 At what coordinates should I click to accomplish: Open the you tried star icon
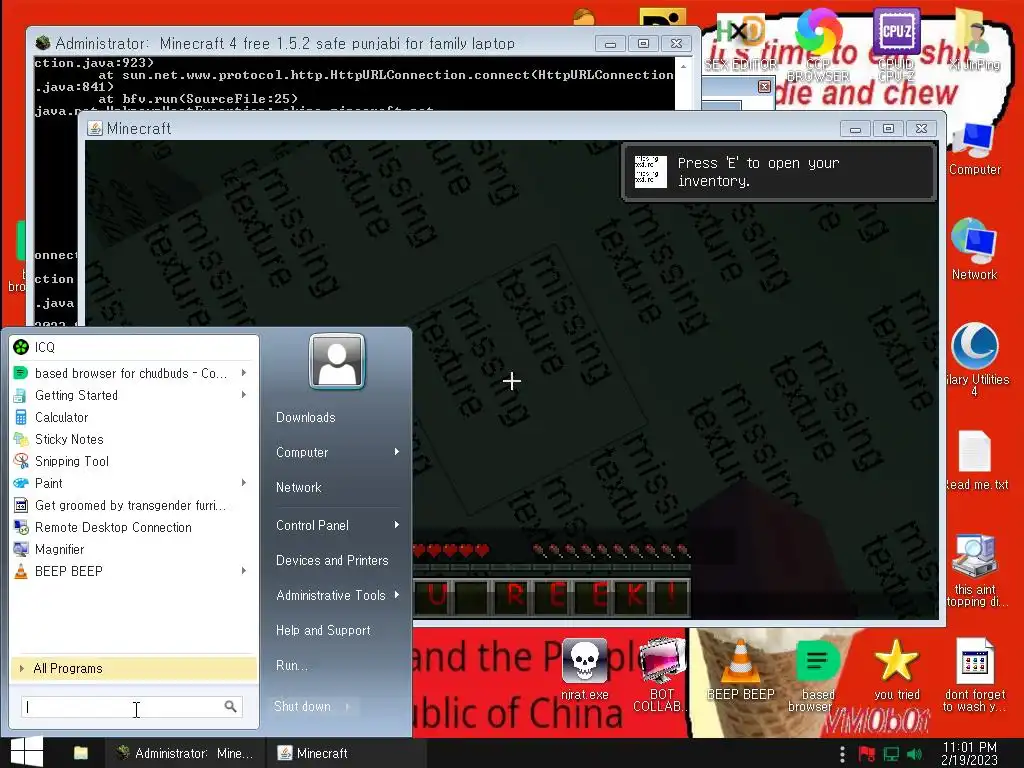tap(897, 669)
